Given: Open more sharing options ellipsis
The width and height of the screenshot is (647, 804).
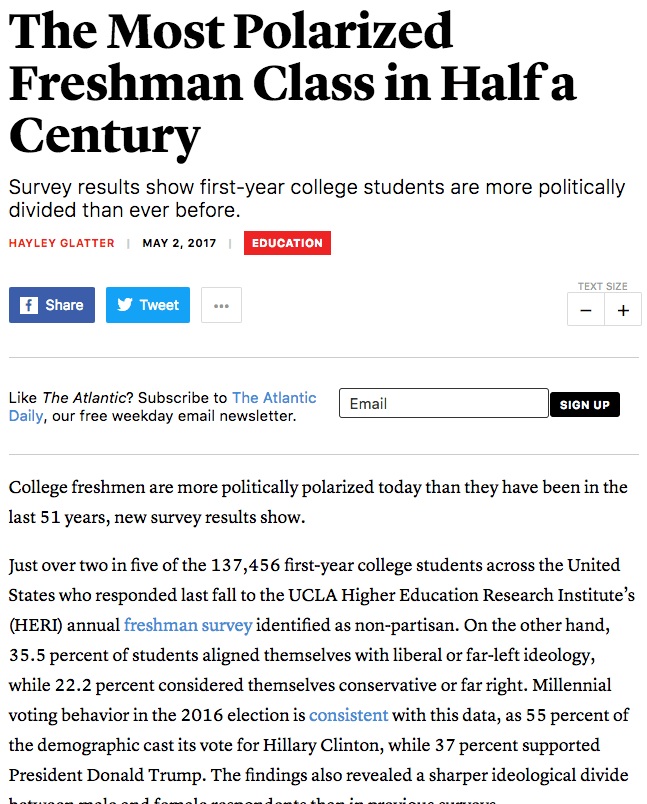Looking at the screenshot, I should pos(221,305).
